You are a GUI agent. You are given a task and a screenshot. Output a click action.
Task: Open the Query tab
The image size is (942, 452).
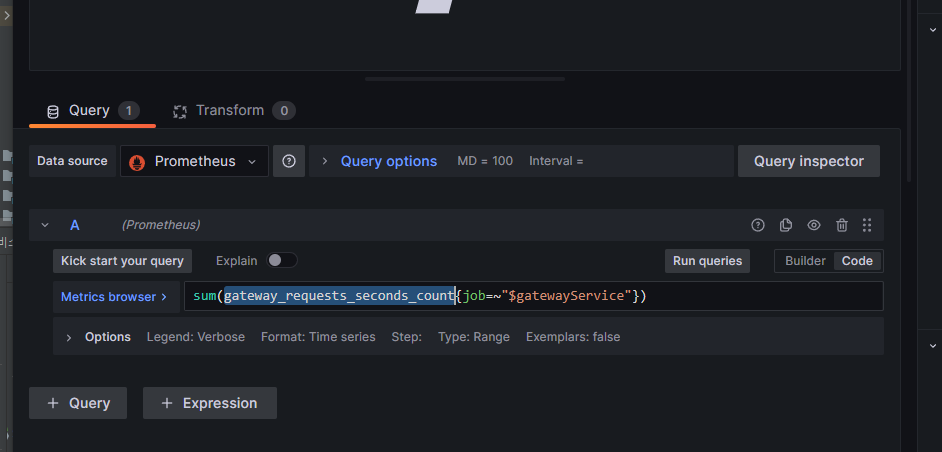point(93,111)
